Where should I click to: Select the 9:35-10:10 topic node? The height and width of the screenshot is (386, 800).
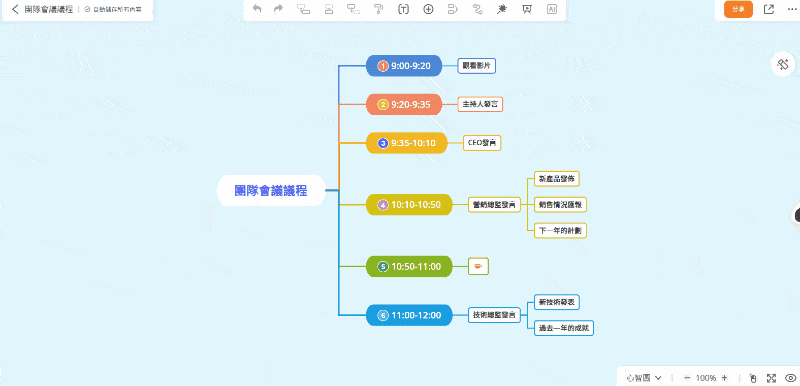(x=407, y=143)
